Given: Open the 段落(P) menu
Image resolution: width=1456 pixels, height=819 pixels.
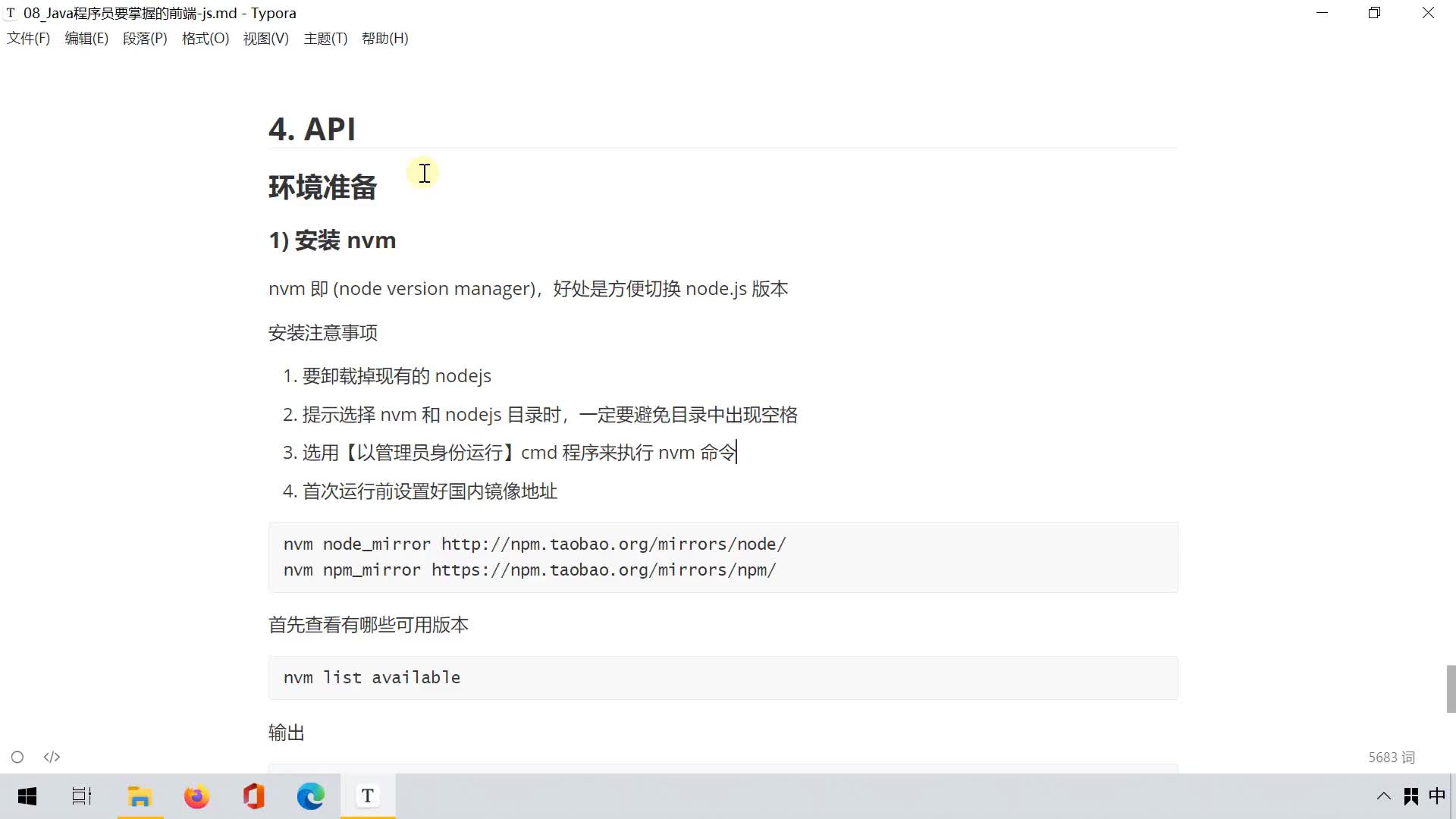Looking at the screenshot, I should click(x=145, y=39).
